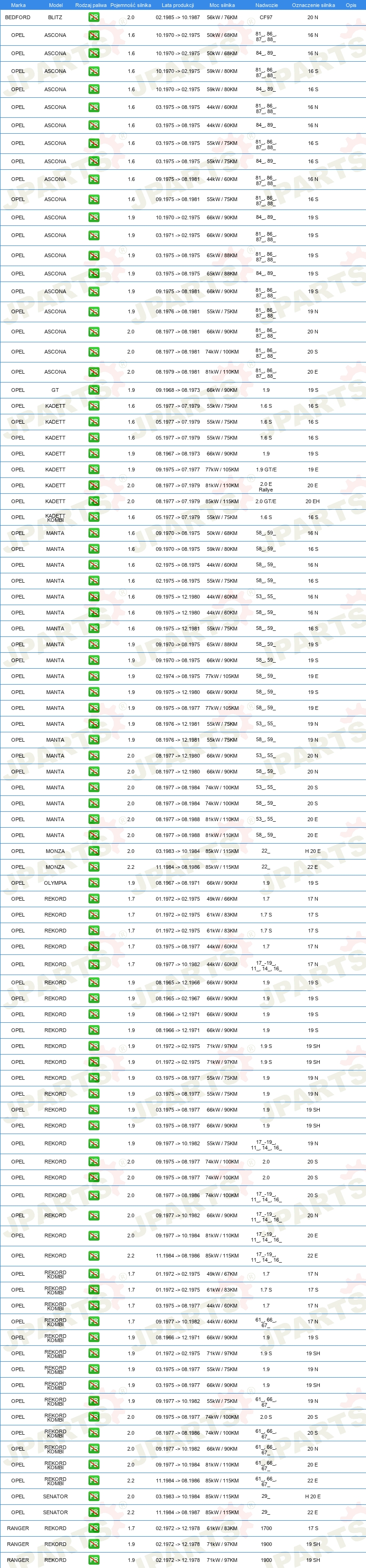This screenshot has height=1568, width=366.
Task: Click fuel icon in REKORD KOMBI 49kW / 67KM row
Action: pos(93,1273)
